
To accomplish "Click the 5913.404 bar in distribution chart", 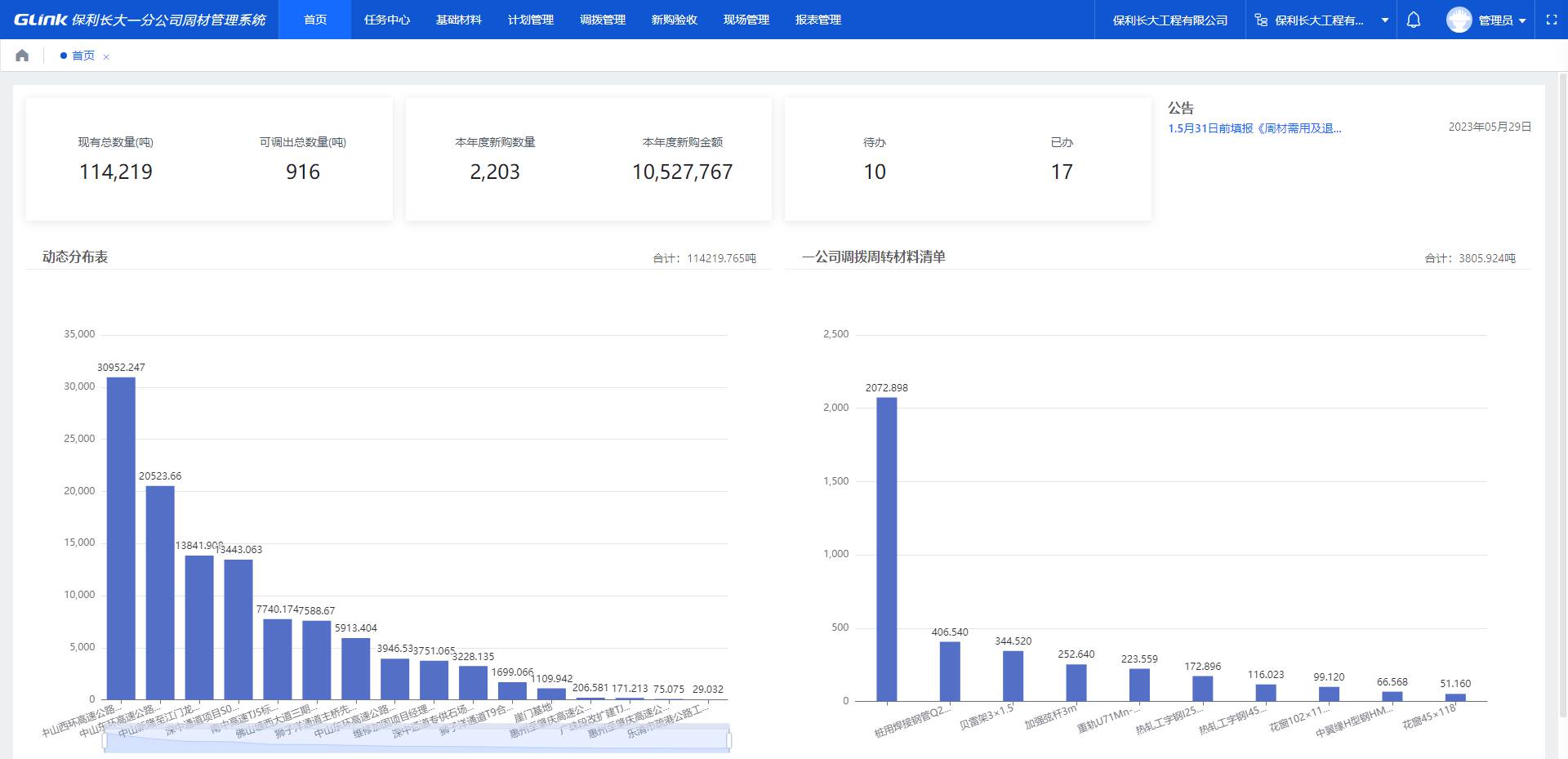I will click(356, 669).
